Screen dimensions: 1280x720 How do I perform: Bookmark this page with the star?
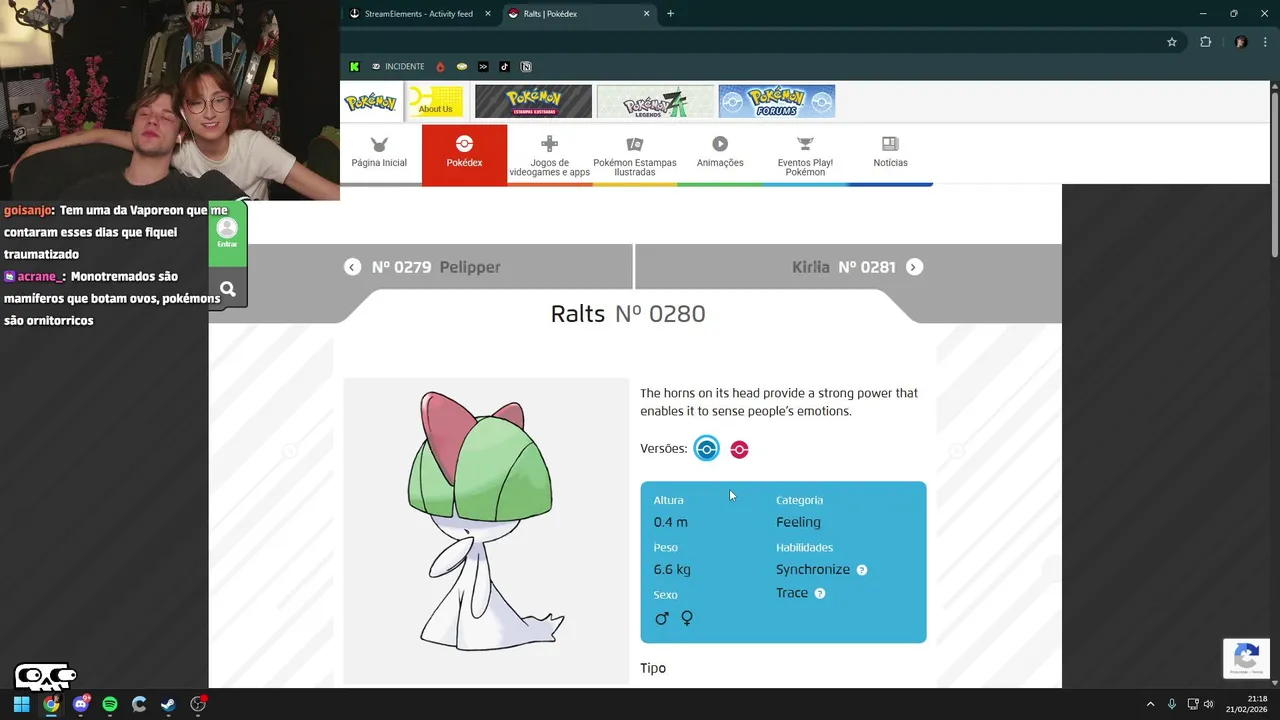pyautogui.click(x=1172, y=42)
